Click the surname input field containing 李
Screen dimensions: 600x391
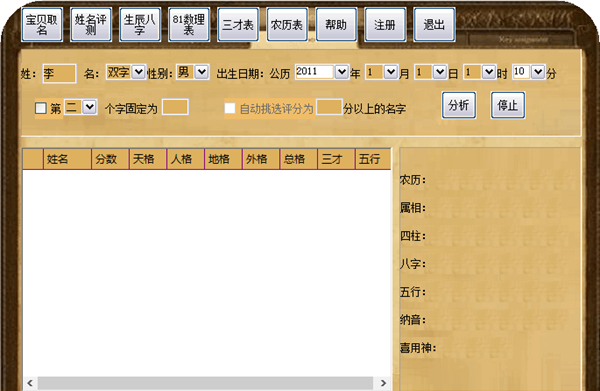tap(59, 73)
